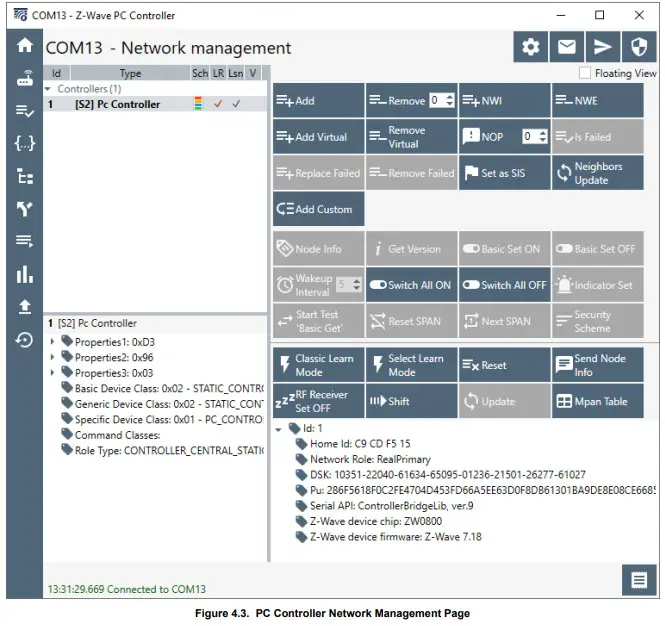Collapse the Id: 1 details tree
The image size is (665, 626).
coord(278,429)
